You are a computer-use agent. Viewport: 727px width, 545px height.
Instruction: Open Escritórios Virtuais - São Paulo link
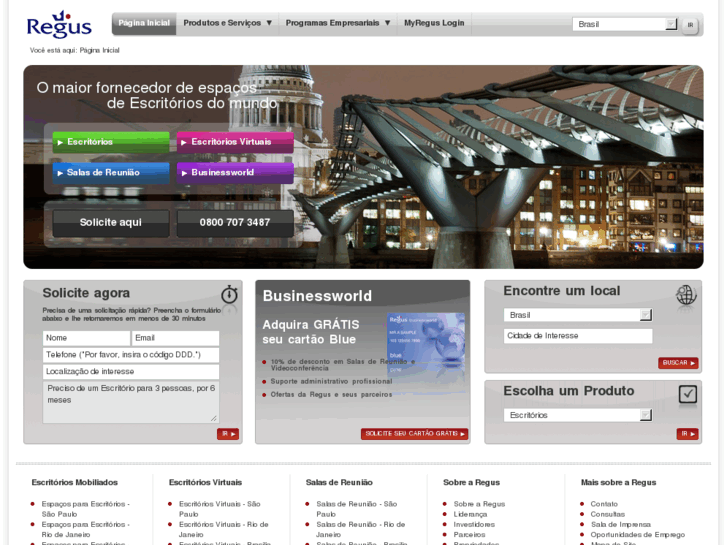(x=220, y=509)
